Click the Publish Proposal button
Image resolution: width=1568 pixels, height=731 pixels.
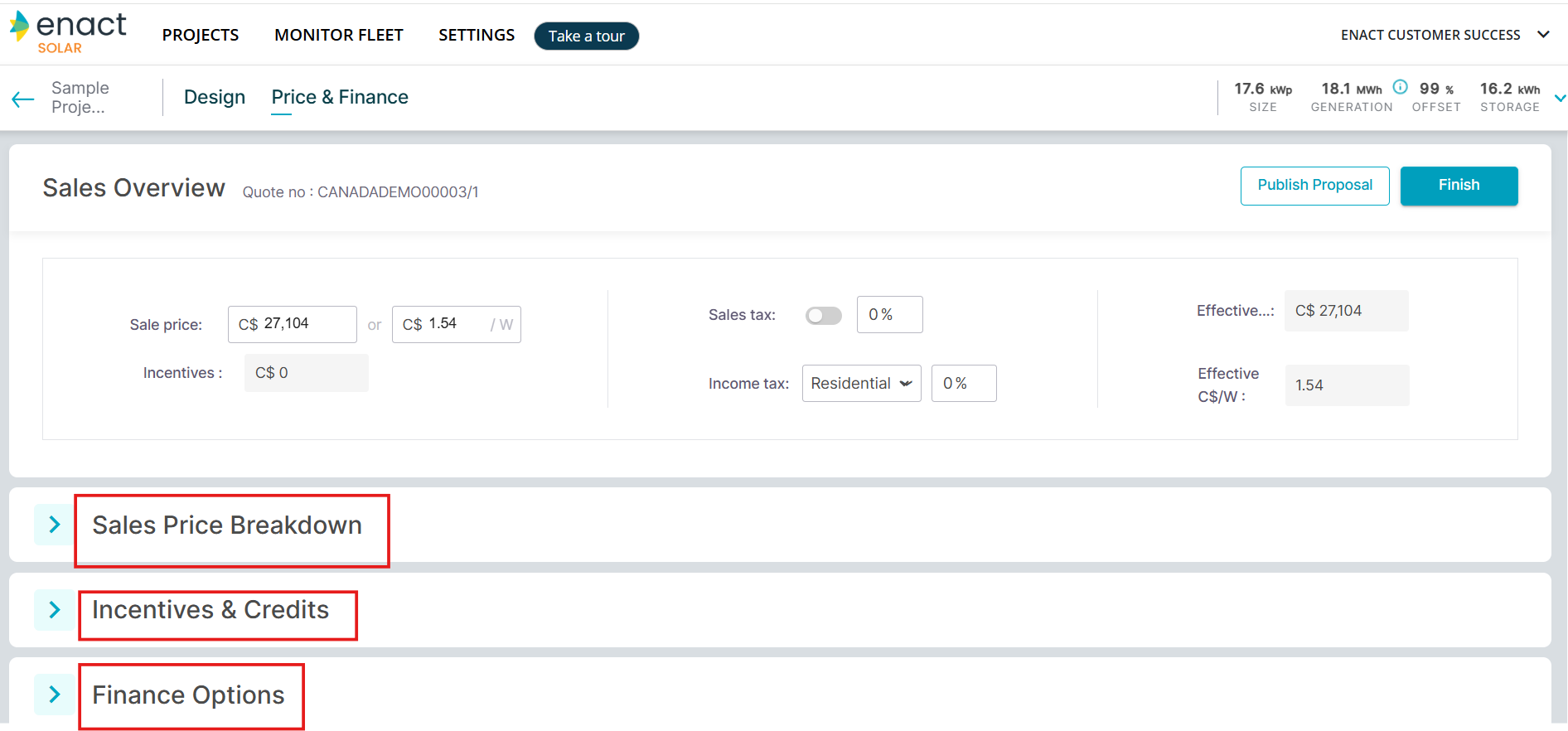(1314, 185)
